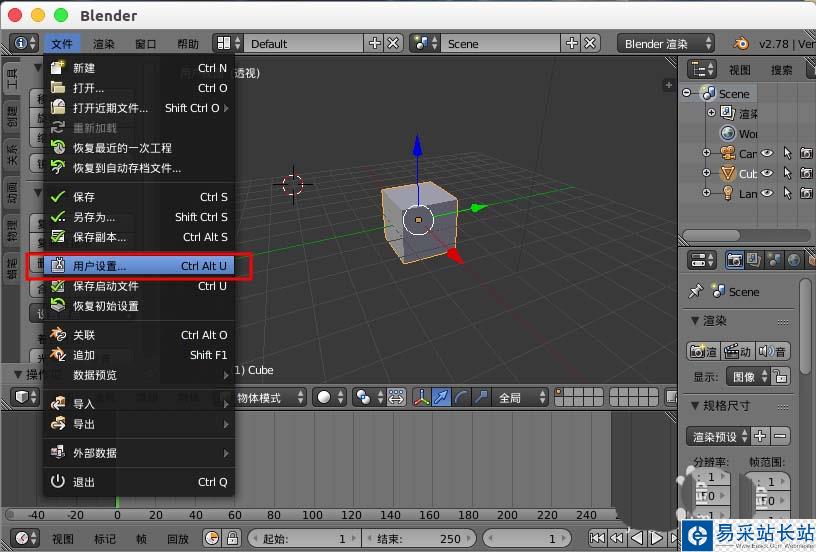Click the info editor type icon
This screenshot has height=552, width=816.
coord(25,43)
